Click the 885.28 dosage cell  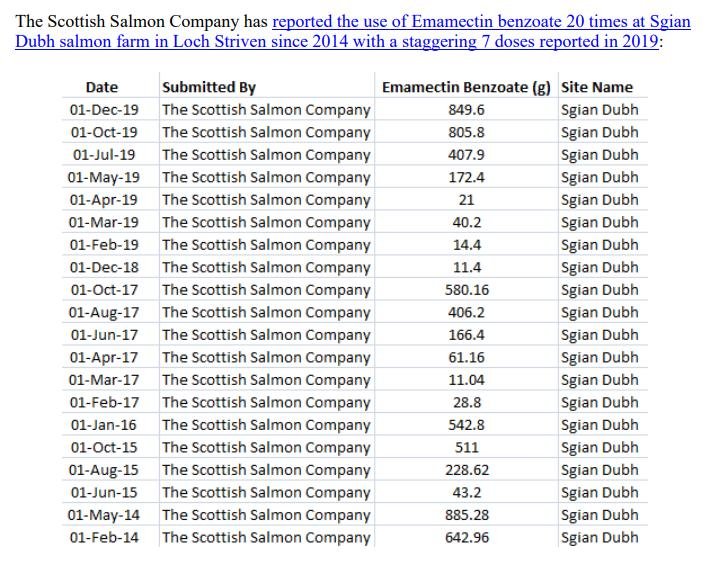pos(466,515)
